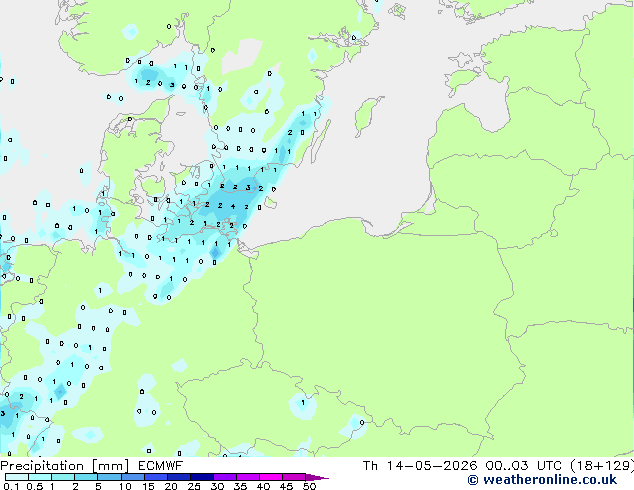Viewport: 634px width, 490px height.
Task: Click the '50' legend scale label
Action: tap(310, 486)
